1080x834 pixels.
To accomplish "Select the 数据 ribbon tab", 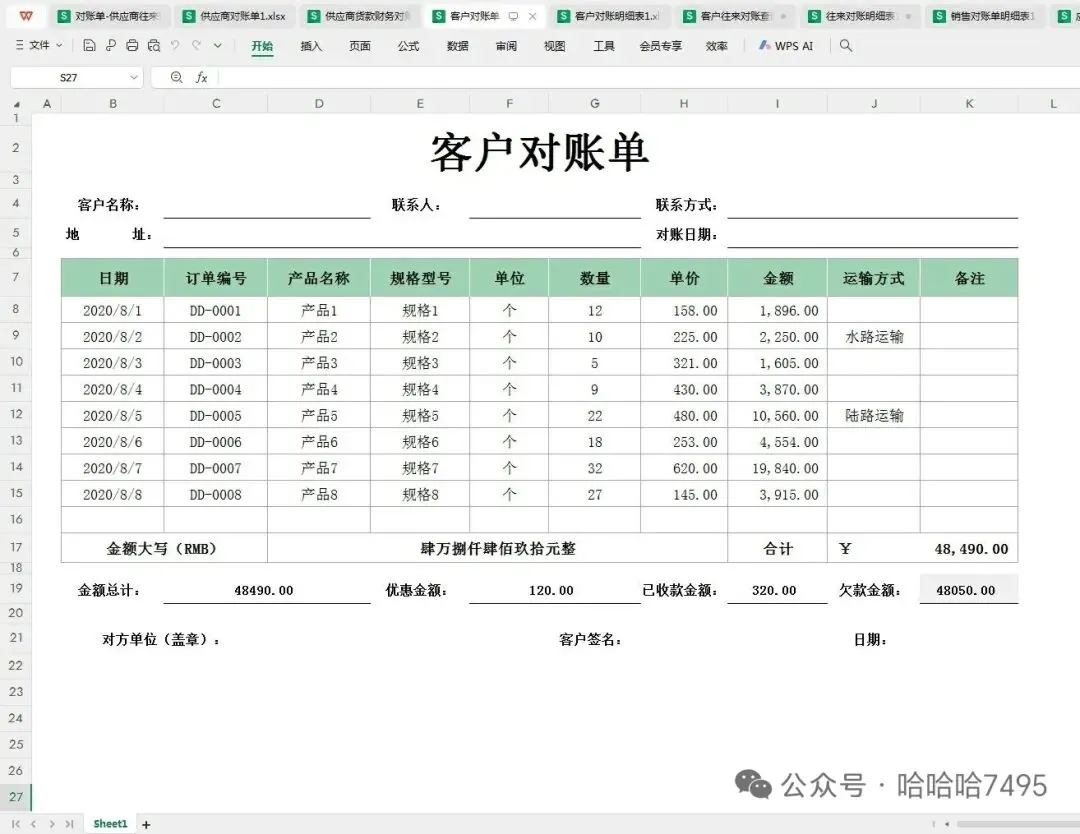I will coord(457,46).
